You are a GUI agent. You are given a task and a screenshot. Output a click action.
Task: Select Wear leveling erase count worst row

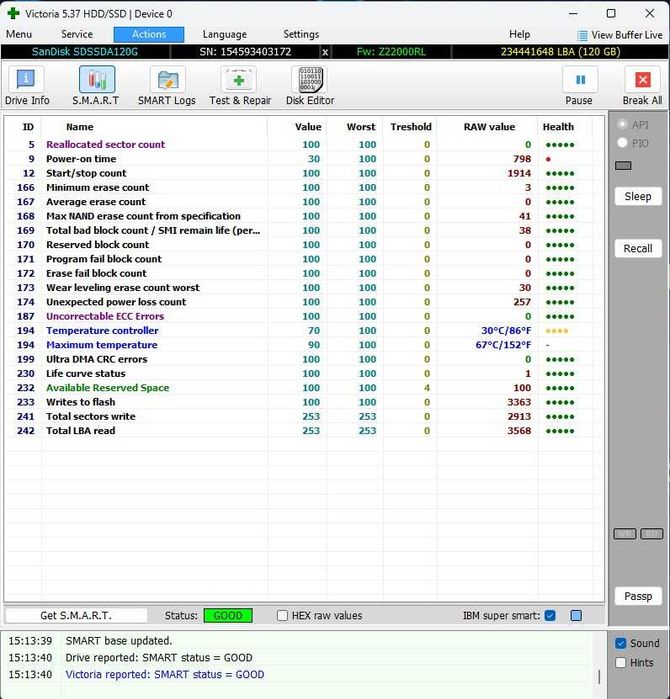(x=304, y=288)
